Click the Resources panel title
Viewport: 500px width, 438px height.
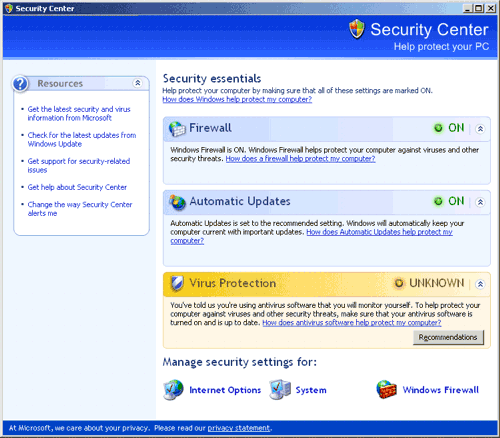click(60, 83)
